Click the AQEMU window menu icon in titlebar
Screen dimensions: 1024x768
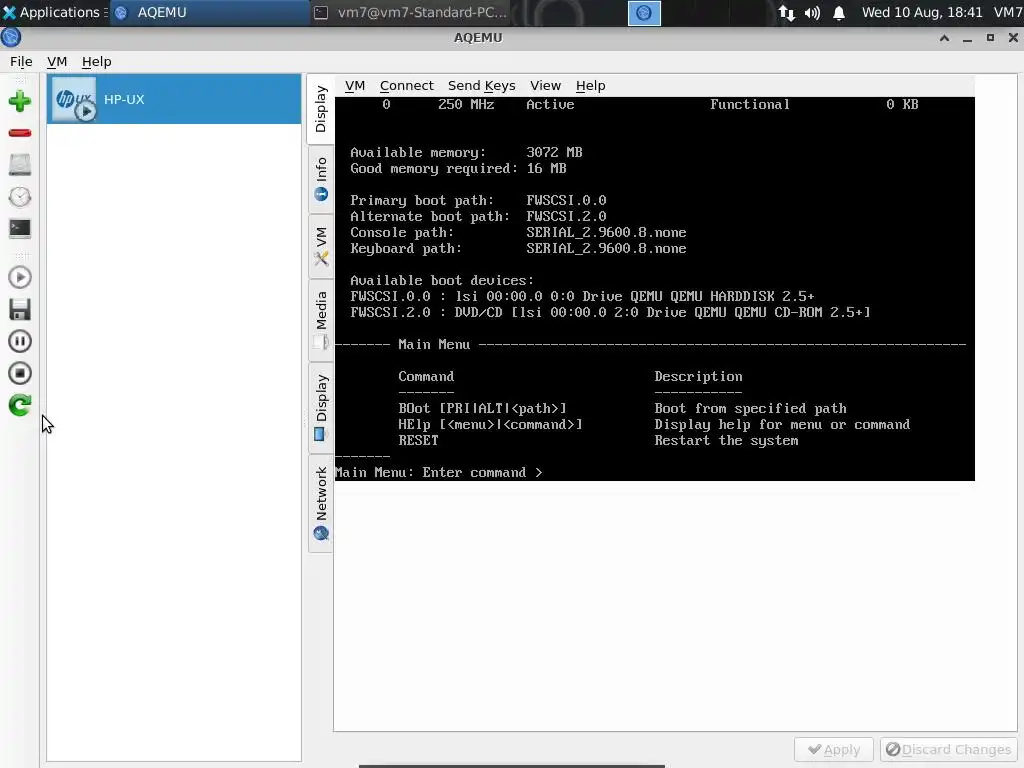(x=10, y=38)
